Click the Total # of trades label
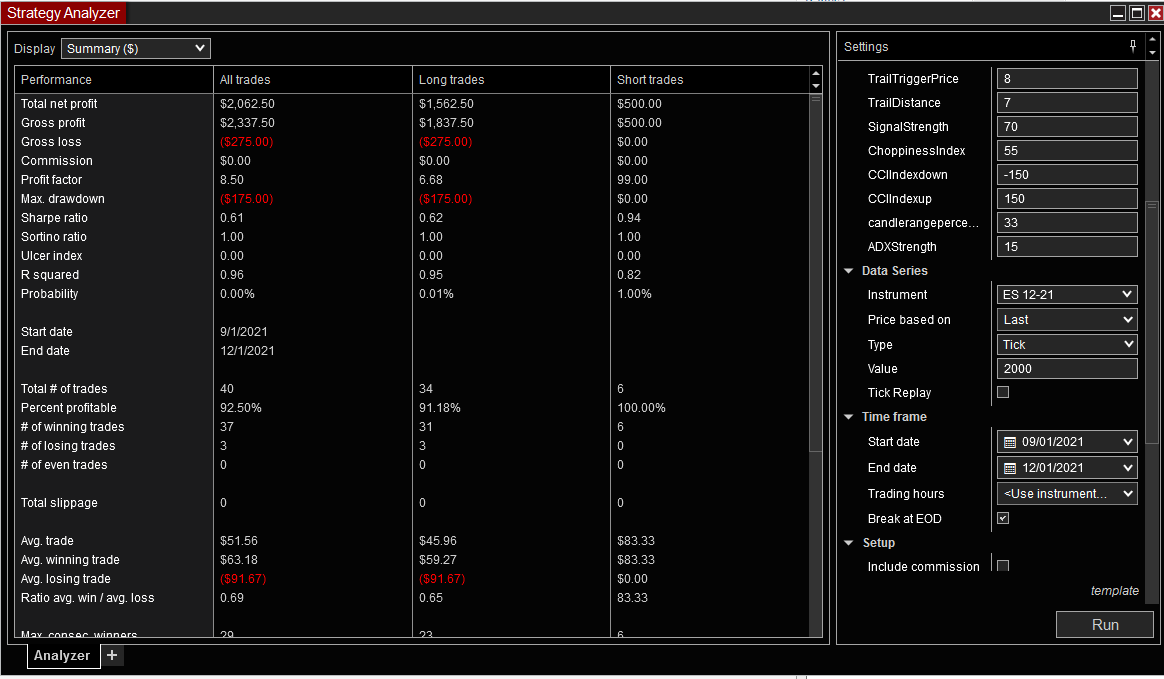The image size is (1164, 679). (64, 389)
